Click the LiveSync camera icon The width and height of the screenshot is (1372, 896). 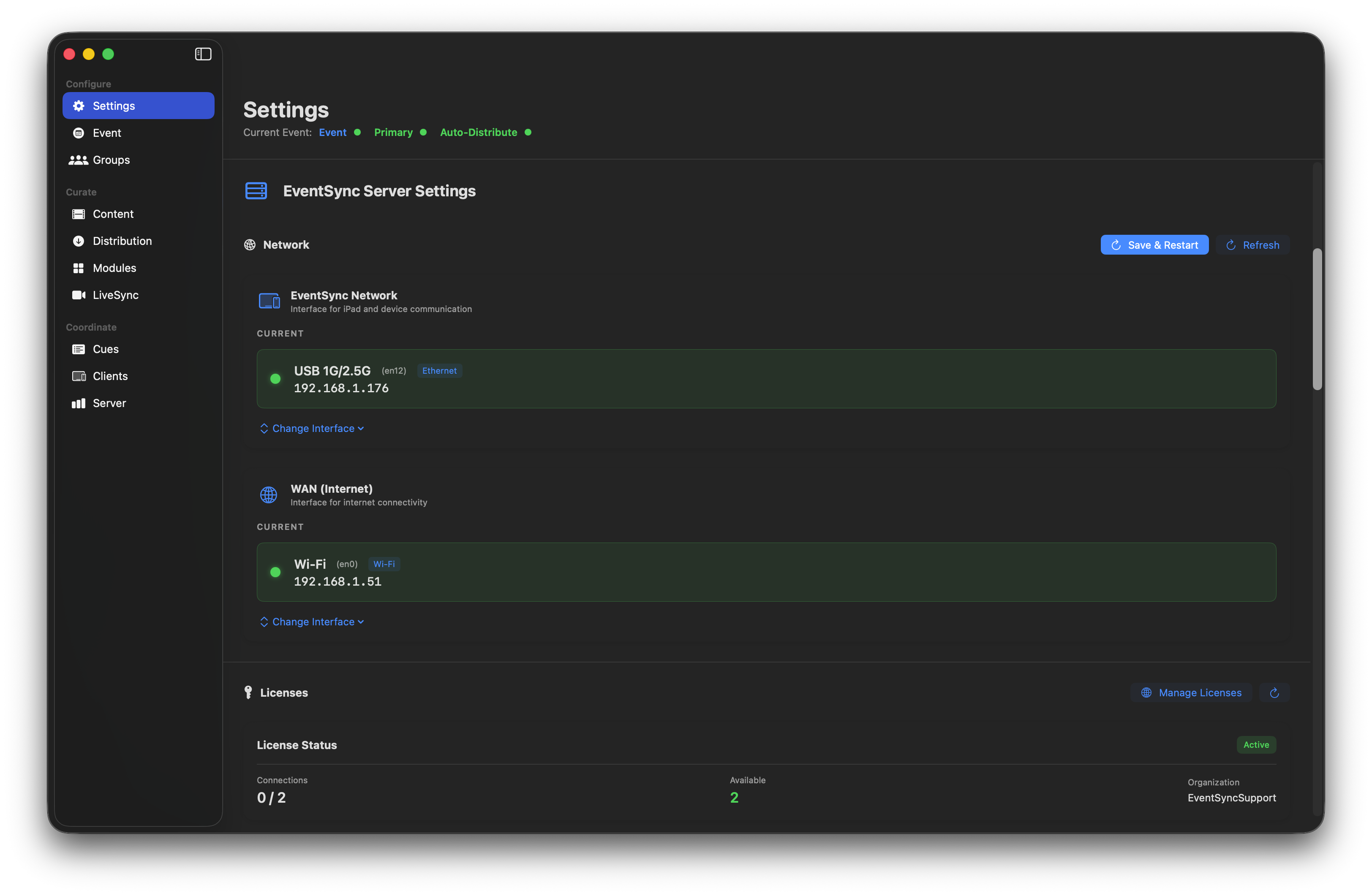click(79, 295)
